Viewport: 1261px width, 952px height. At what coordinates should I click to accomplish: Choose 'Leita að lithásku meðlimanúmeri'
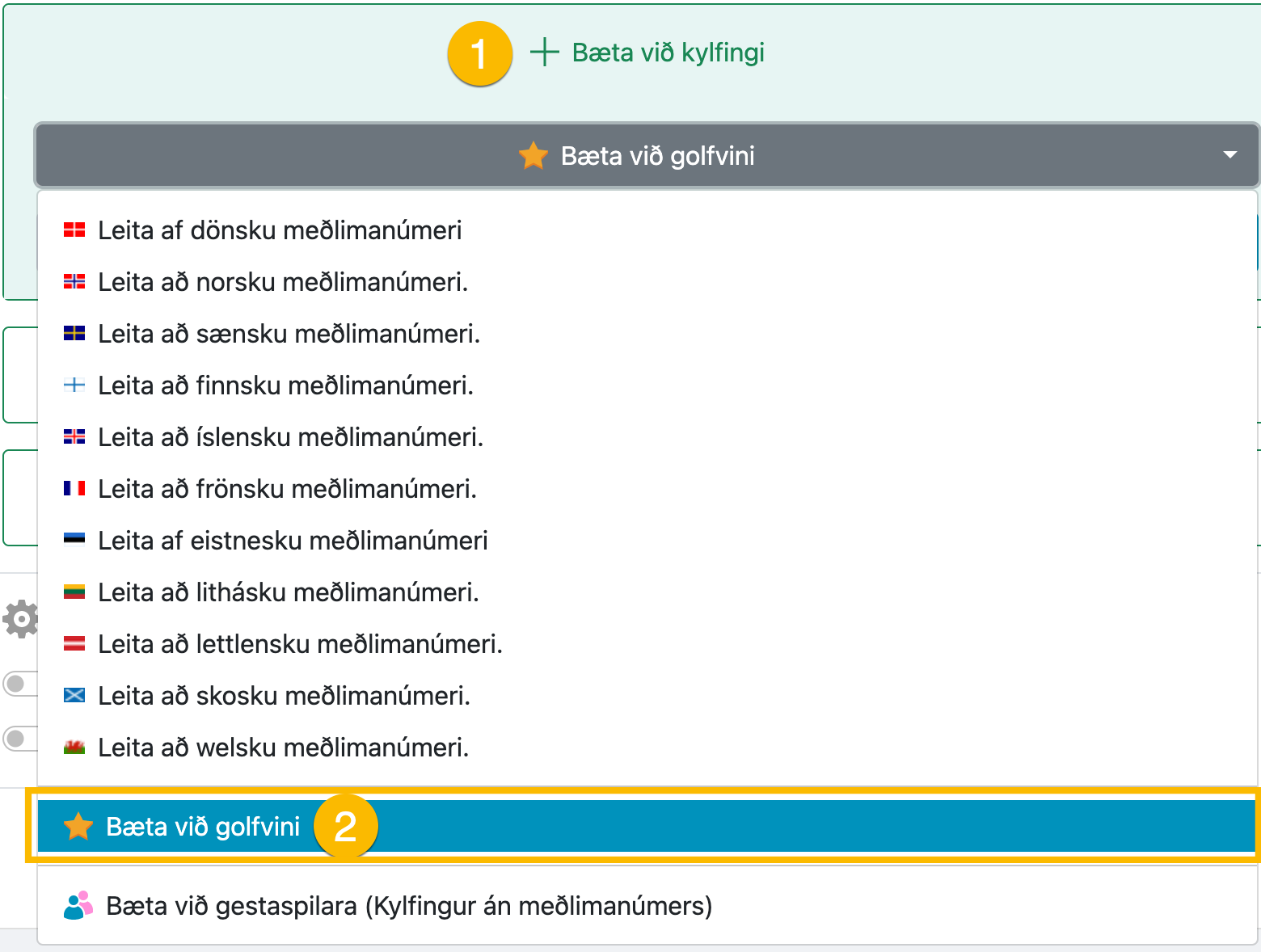(289, 592)
